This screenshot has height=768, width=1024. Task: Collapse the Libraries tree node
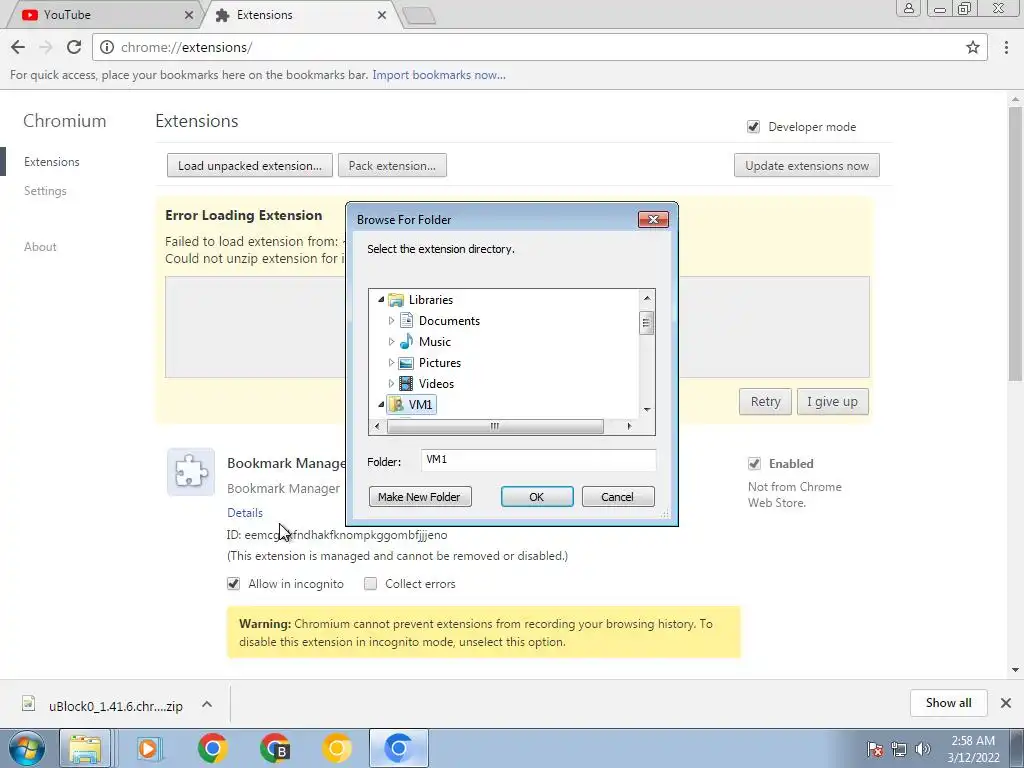click(381, 300)
